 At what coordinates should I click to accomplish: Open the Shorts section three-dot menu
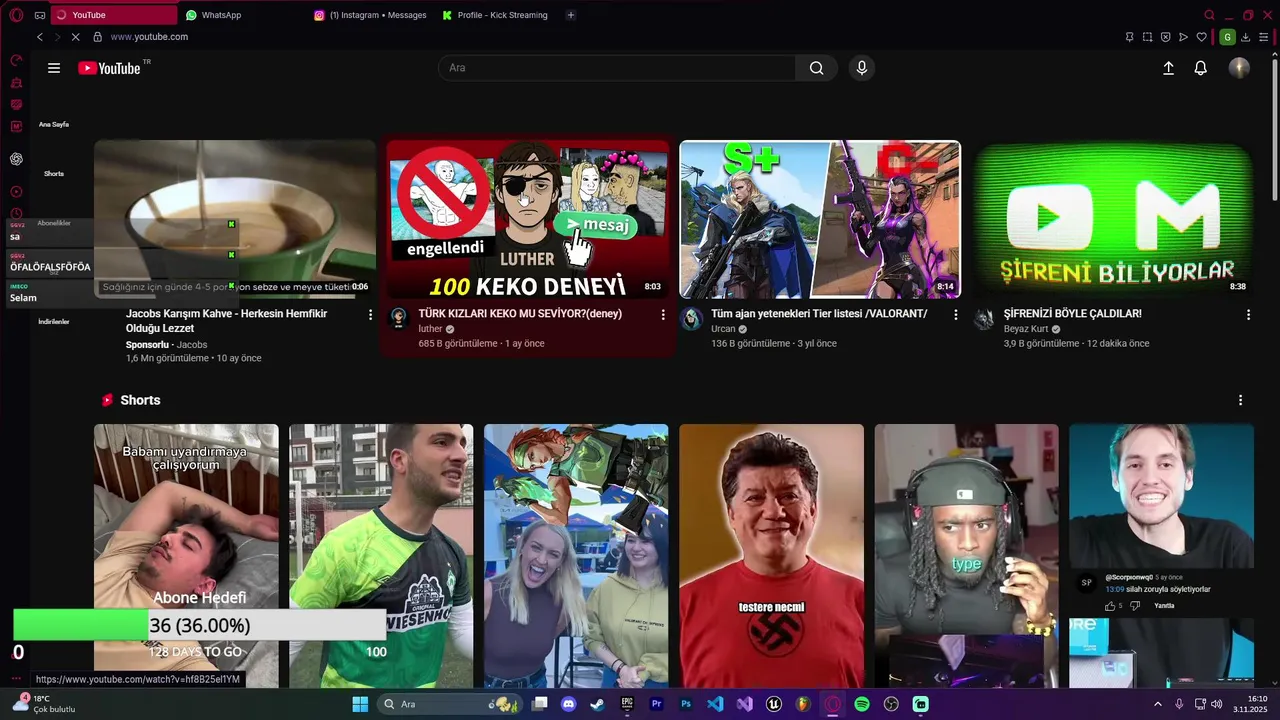1240,400
